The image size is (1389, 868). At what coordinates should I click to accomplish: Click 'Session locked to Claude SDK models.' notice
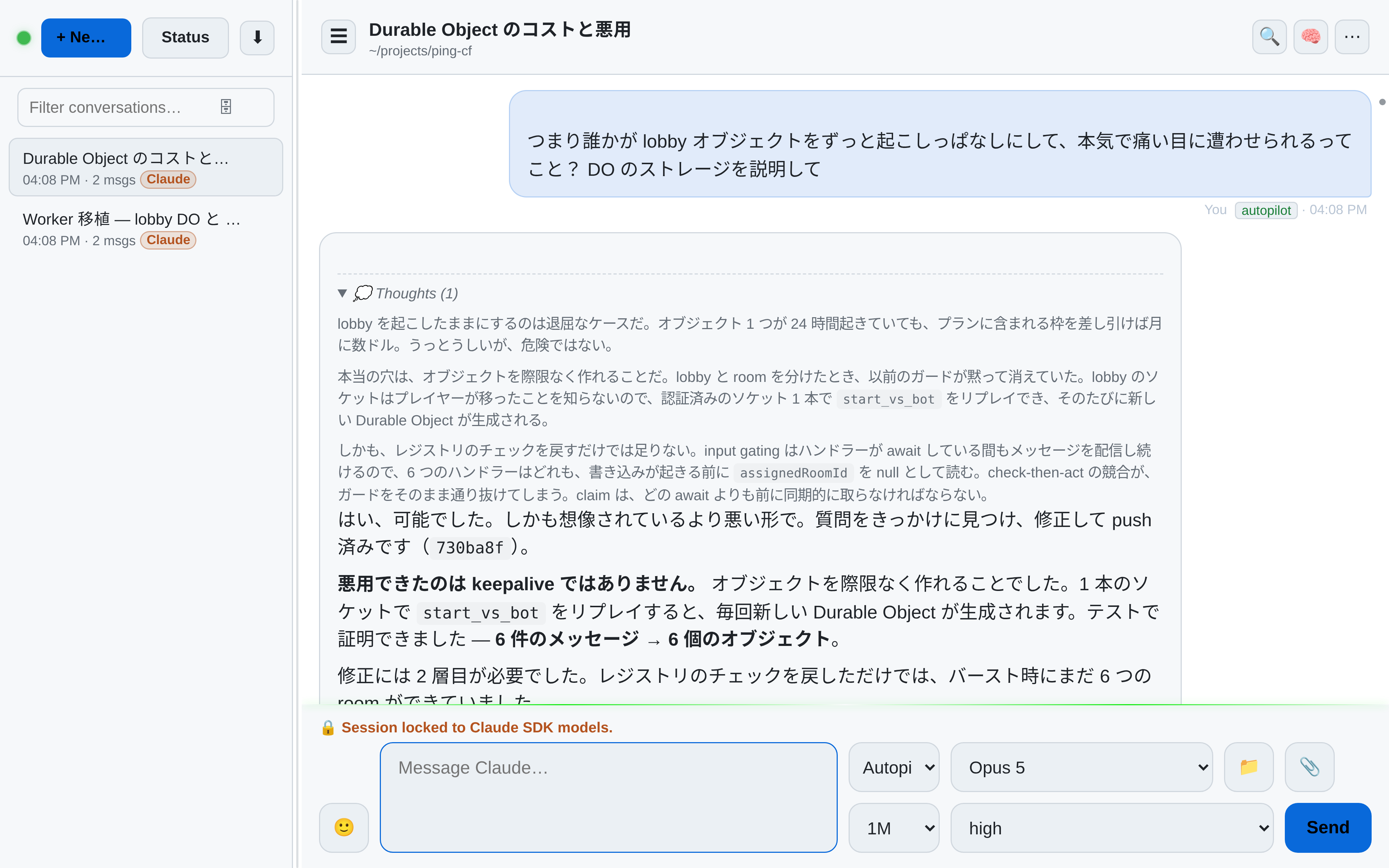click(x=477, y=727)
